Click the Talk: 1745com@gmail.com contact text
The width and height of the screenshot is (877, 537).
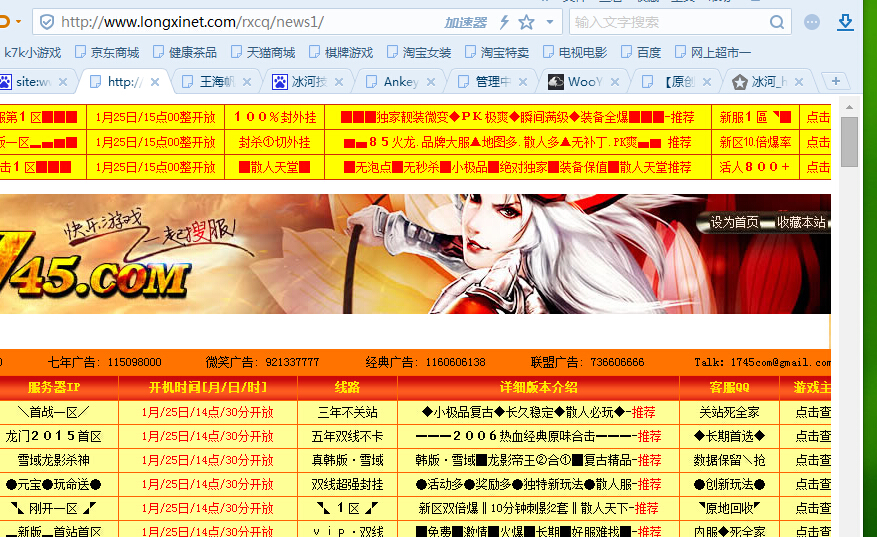(x=762, y=362)
